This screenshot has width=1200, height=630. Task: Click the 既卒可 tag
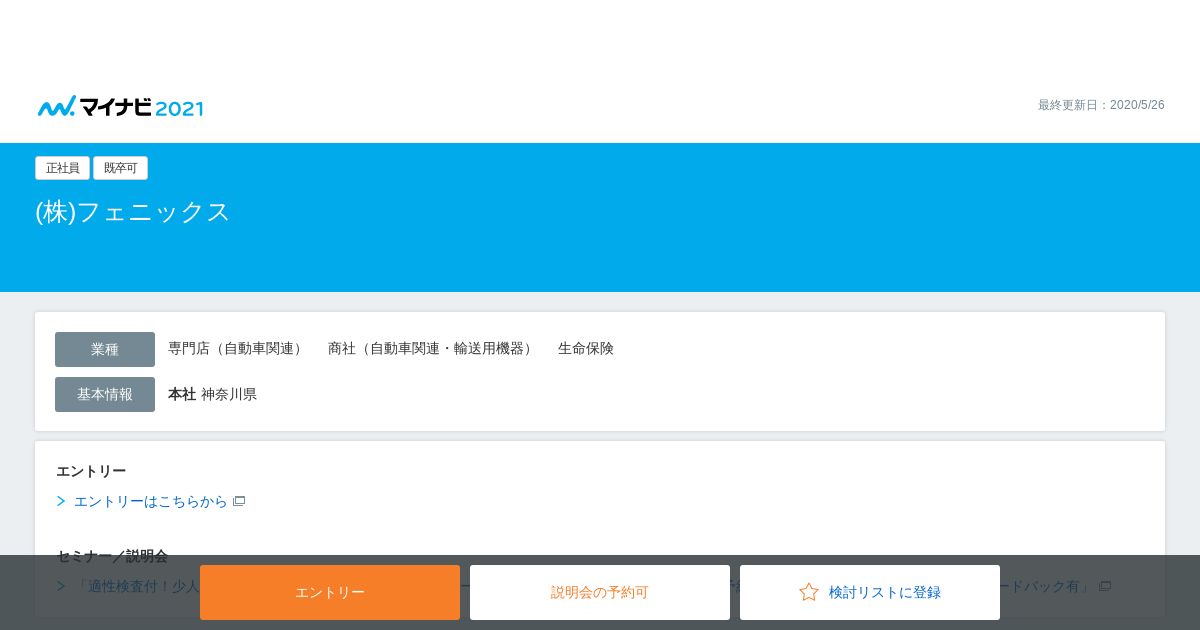click(x=120, y=168)
